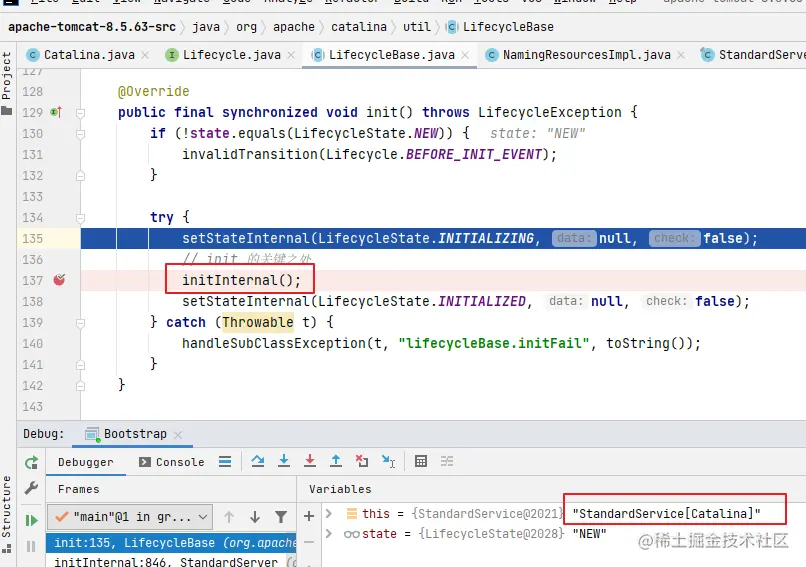Click the override gutter icon on line 129
The width and height of the screenshot is (806, 567).
pyautogui.click(x=56, y=112)
